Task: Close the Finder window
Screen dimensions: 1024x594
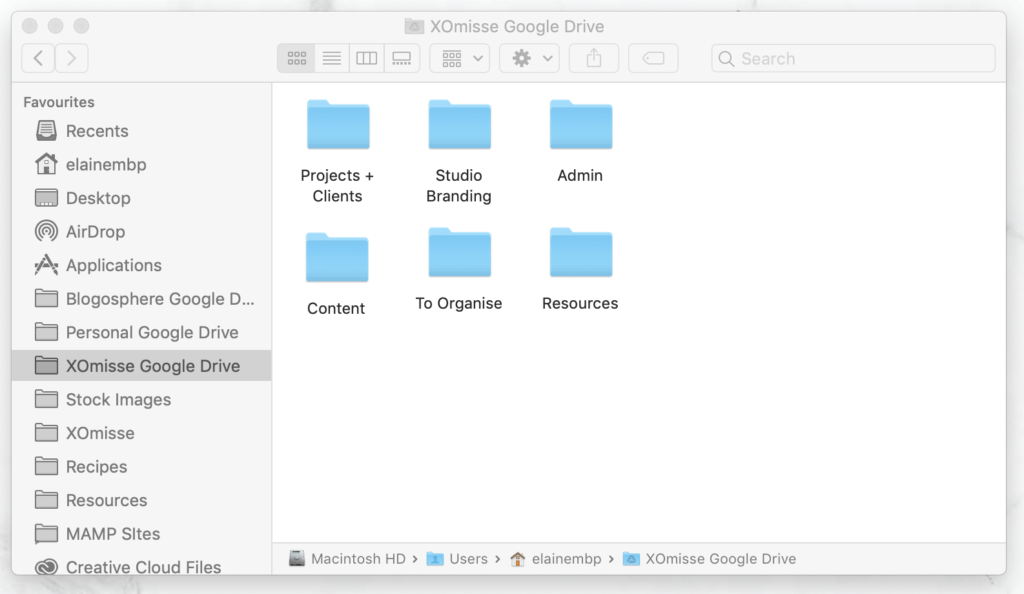Action: [x=30, y=26]
